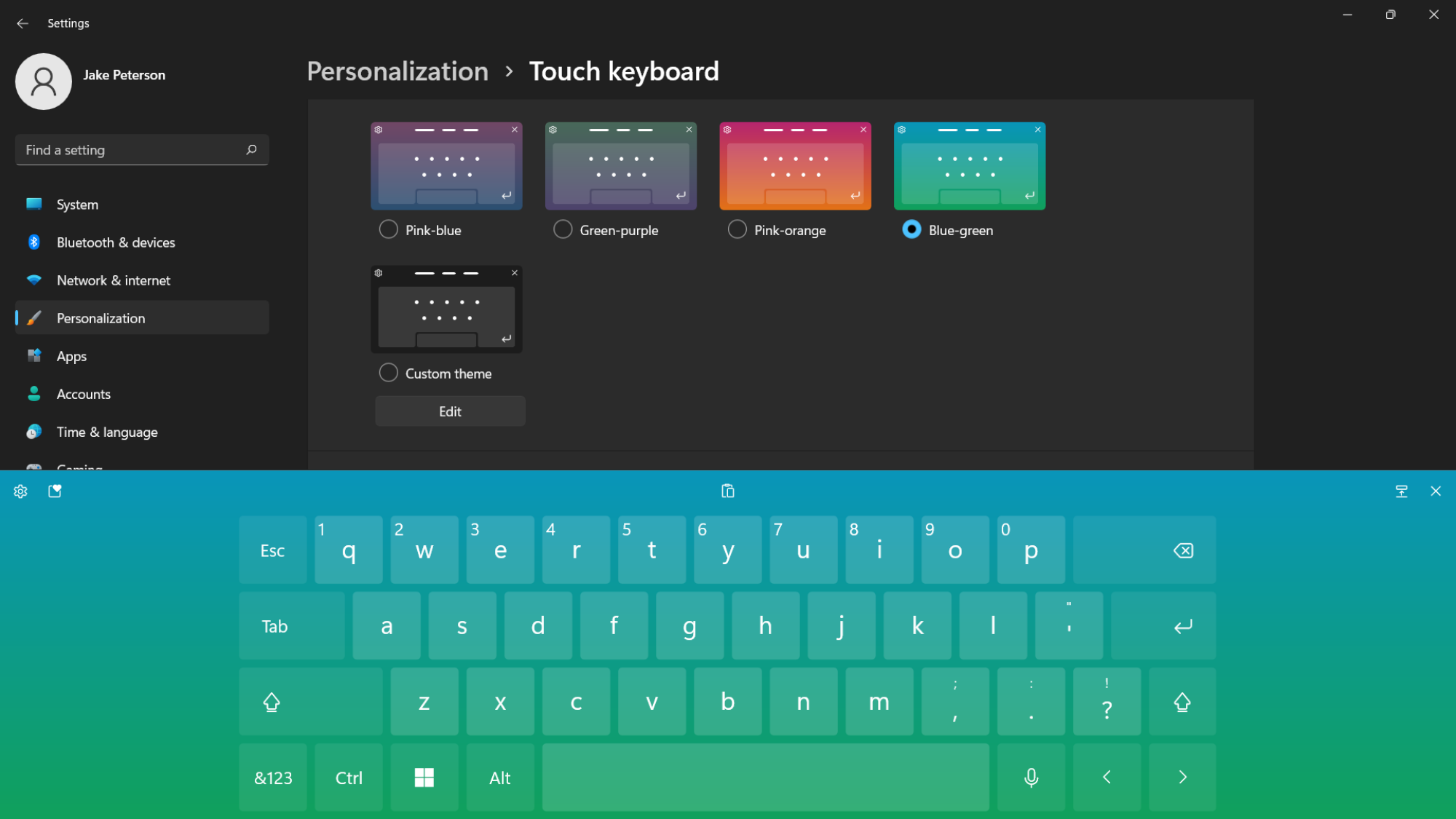Select the Pink-orange theme radio button
Image resolution: width=1456 pixels, height=819 pixels.
click(x=737, y=229)
